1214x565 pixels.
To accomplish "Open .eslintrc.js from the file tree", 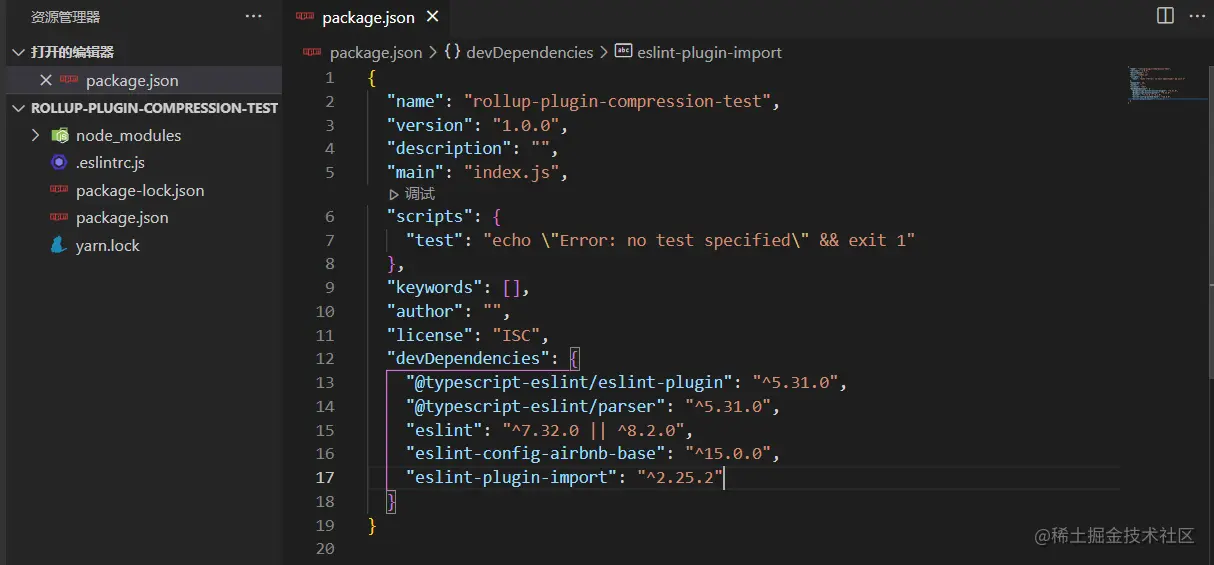I will pyautogui.click(x=110, y=162).
